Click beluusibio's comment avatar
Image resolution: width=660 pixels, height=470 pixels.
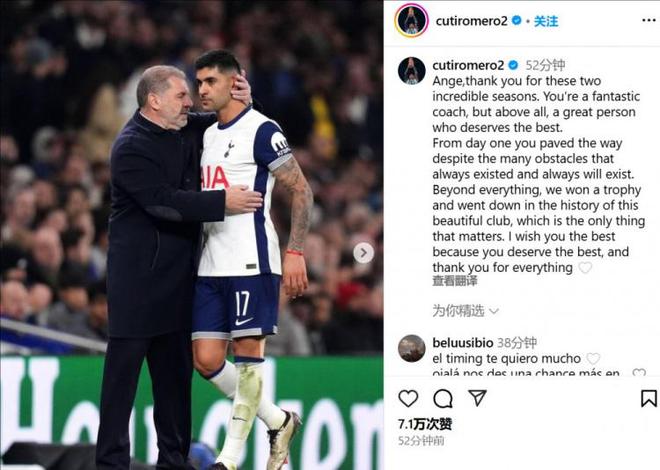(x=412, y=348)
